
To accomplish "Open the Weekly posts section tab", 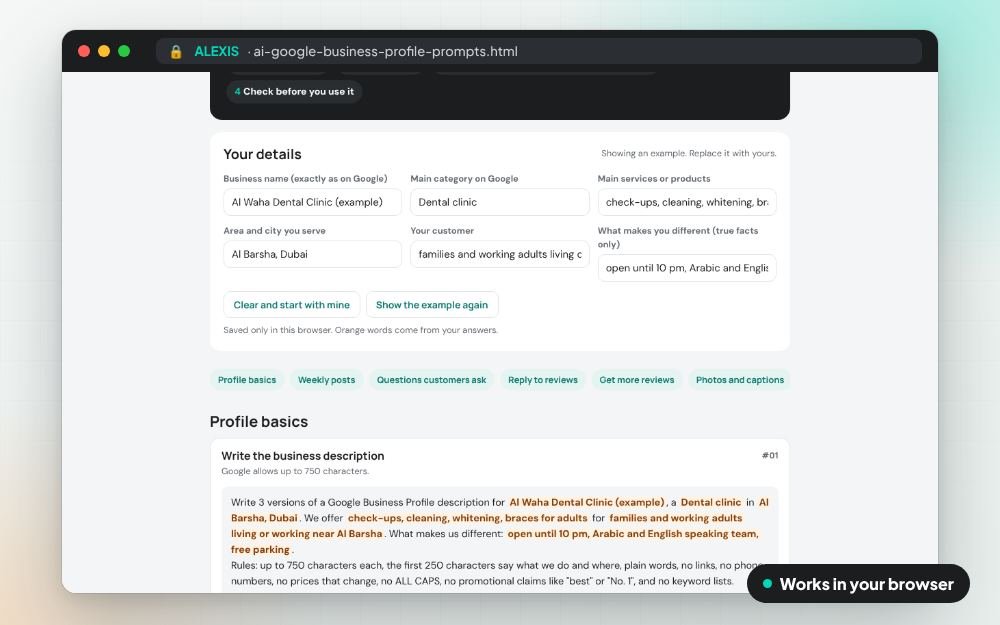I will 327,379.
